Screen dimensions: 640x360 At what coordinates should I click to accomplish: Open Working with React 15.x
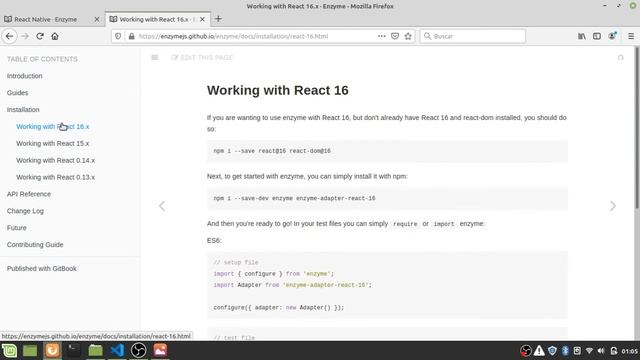pos(53,143)
